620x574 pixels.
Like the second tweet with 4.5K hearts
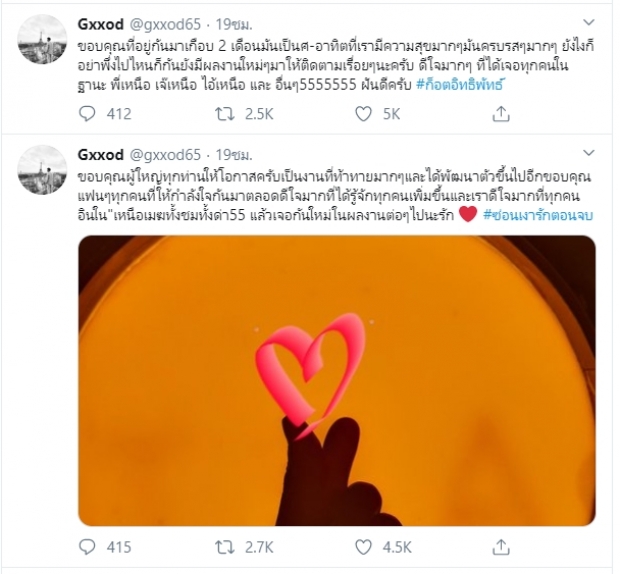click(x=363, y=547)
